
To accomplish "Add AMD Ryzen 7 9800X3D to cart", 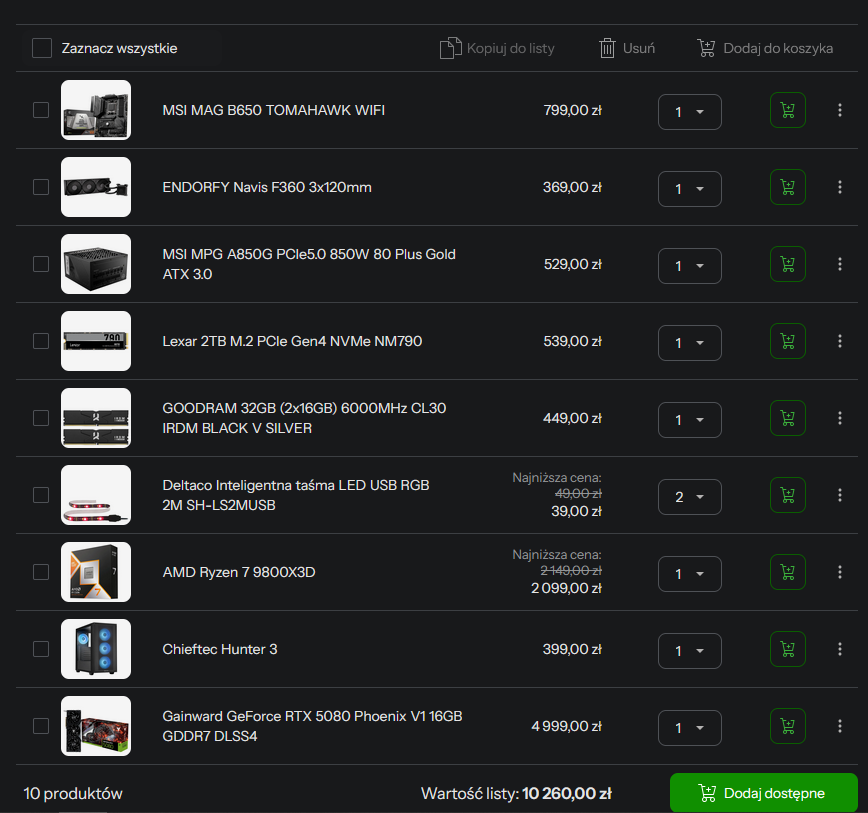I will pos(787,572).
